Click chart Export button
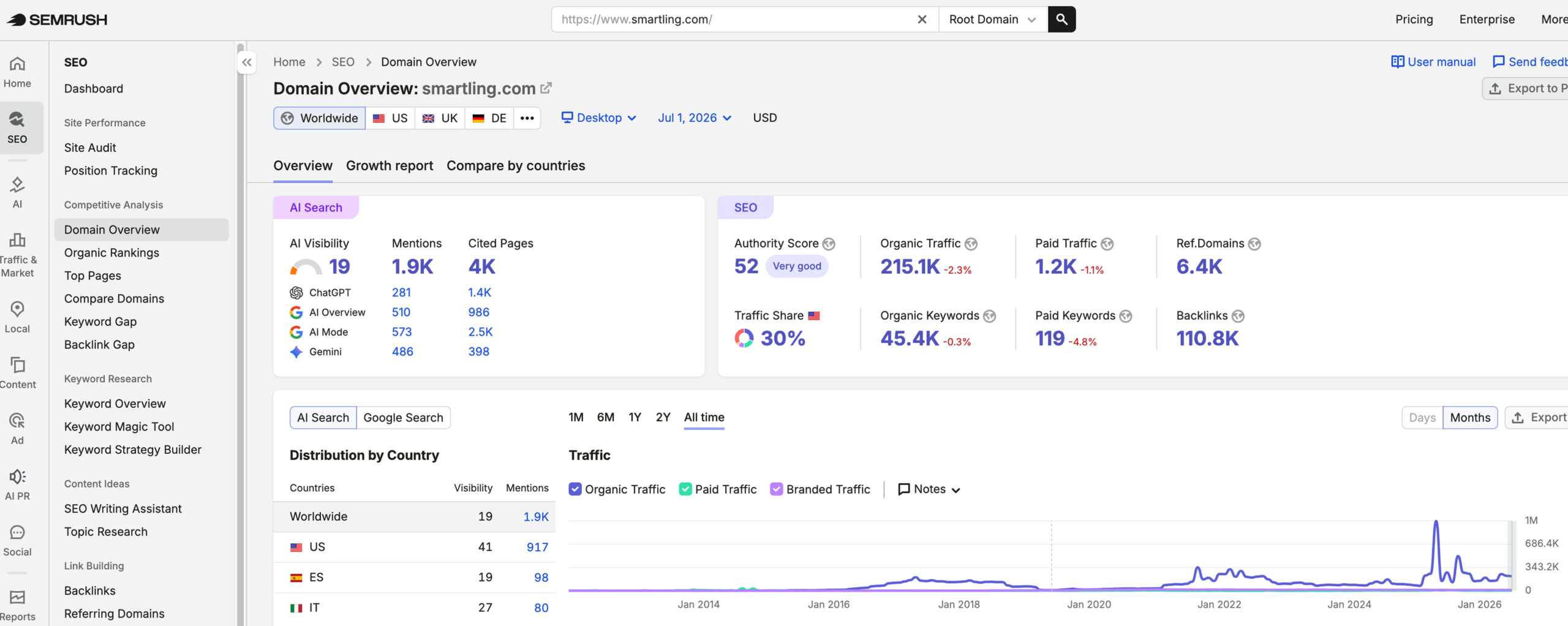Screen dimensions: 1568x626 [1537, 418]
